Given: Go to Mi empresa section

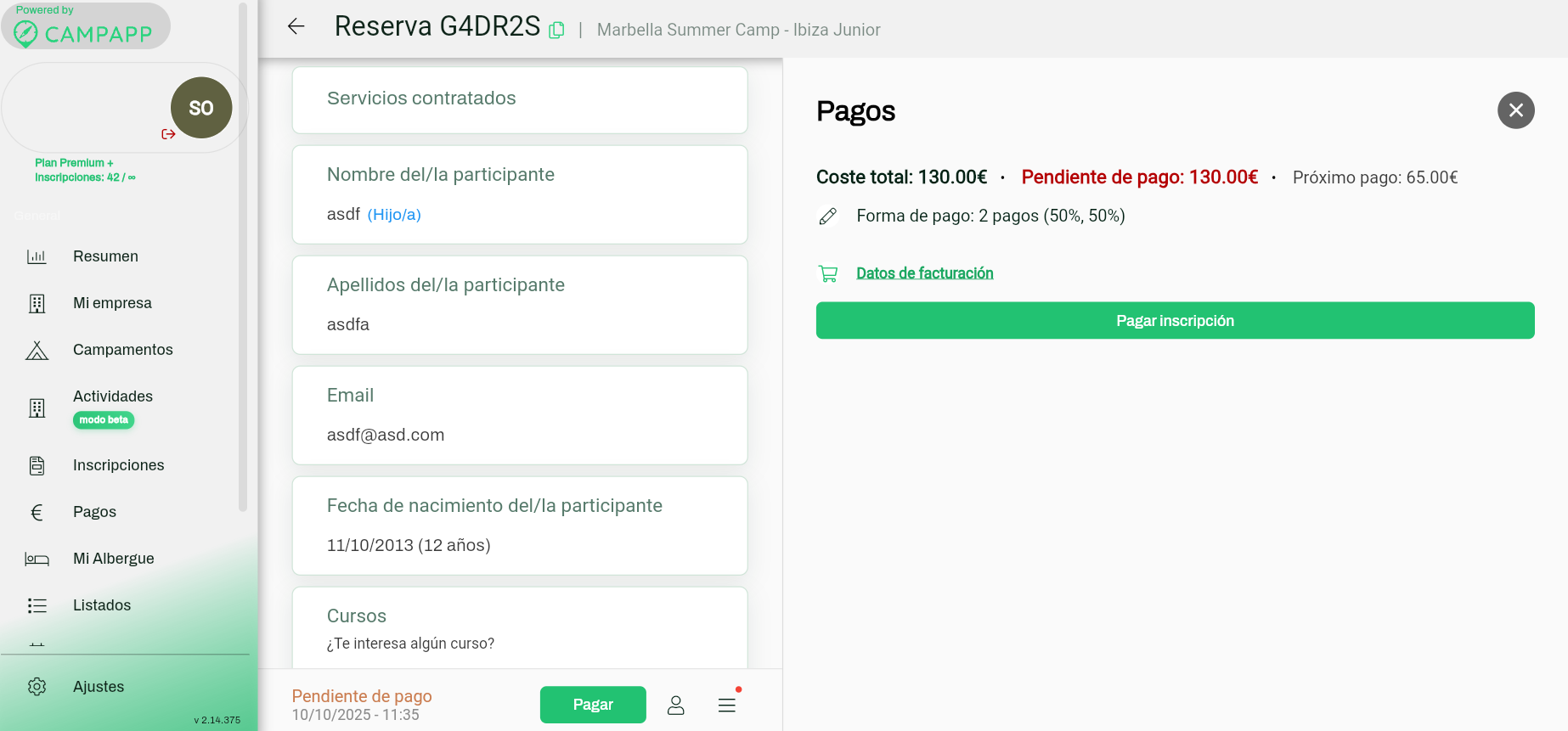Looking at the screenshot, I should pyautogui.click(x=112, y=303).
